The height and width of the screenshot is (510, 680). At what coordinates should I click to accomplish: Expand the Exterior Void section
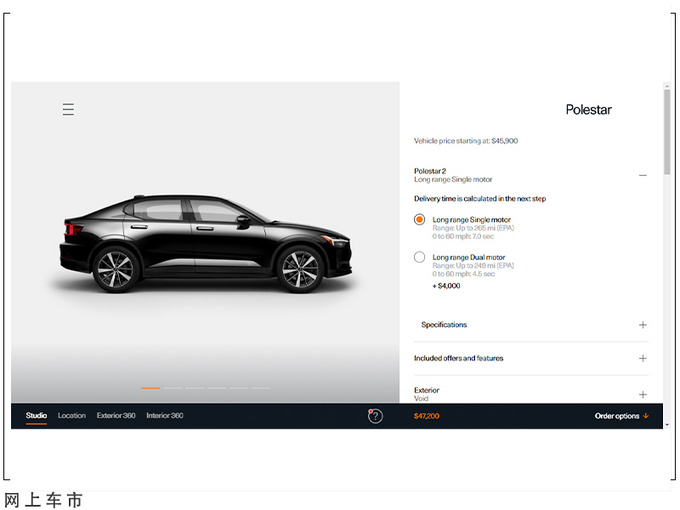642,394
